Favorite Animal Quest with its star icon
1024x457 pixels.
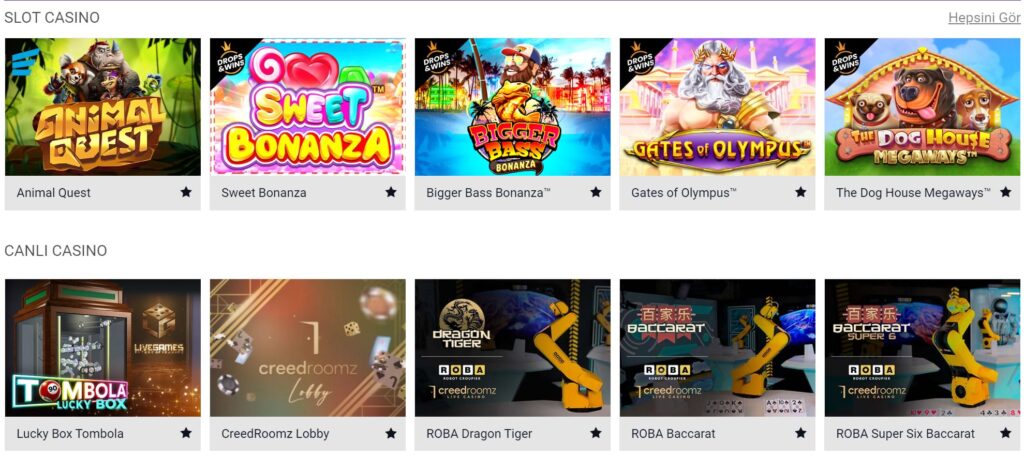click(x=186, y=193)
